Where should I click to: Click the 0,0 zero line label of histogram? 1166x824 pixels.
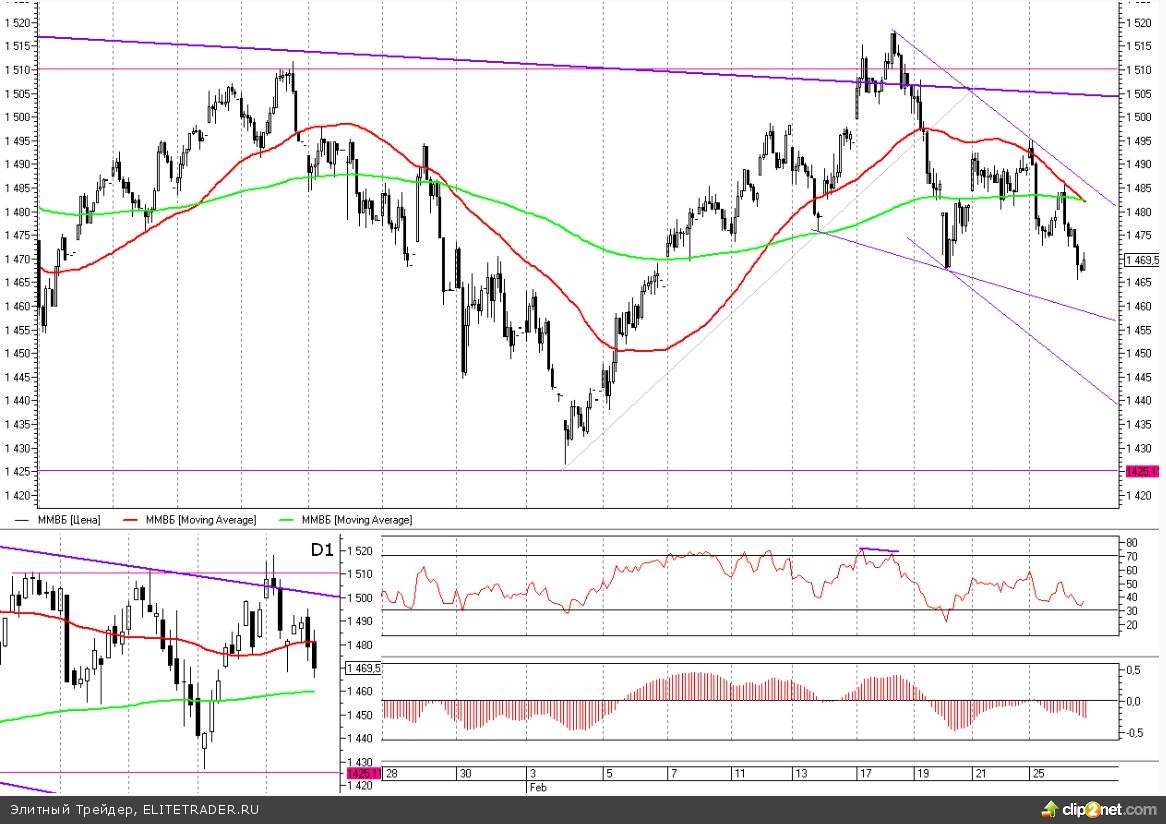1131,701
